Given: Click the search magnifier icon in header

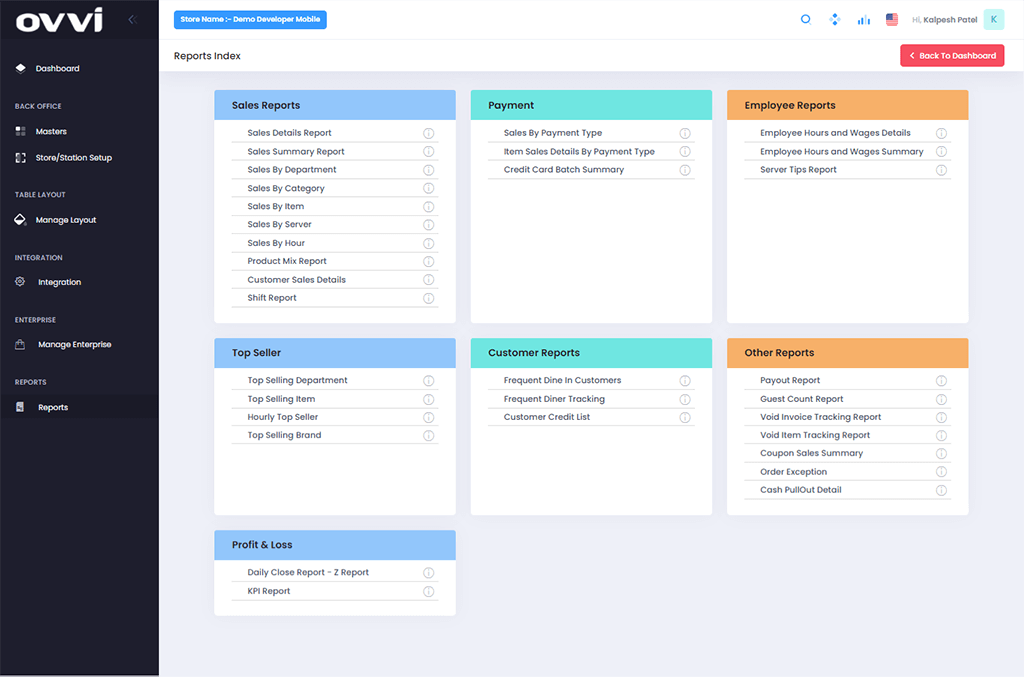Looking at the screenshot, I should 806,20.
